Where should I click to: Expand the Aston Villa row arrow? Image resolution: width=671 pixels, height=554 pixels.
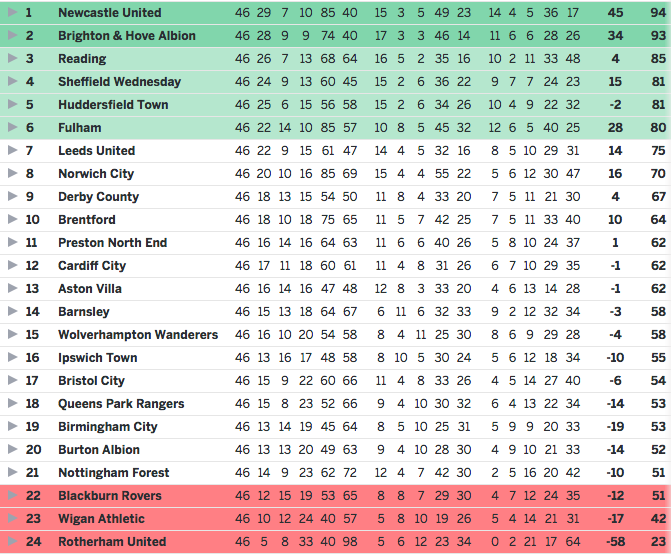(12, 288)
